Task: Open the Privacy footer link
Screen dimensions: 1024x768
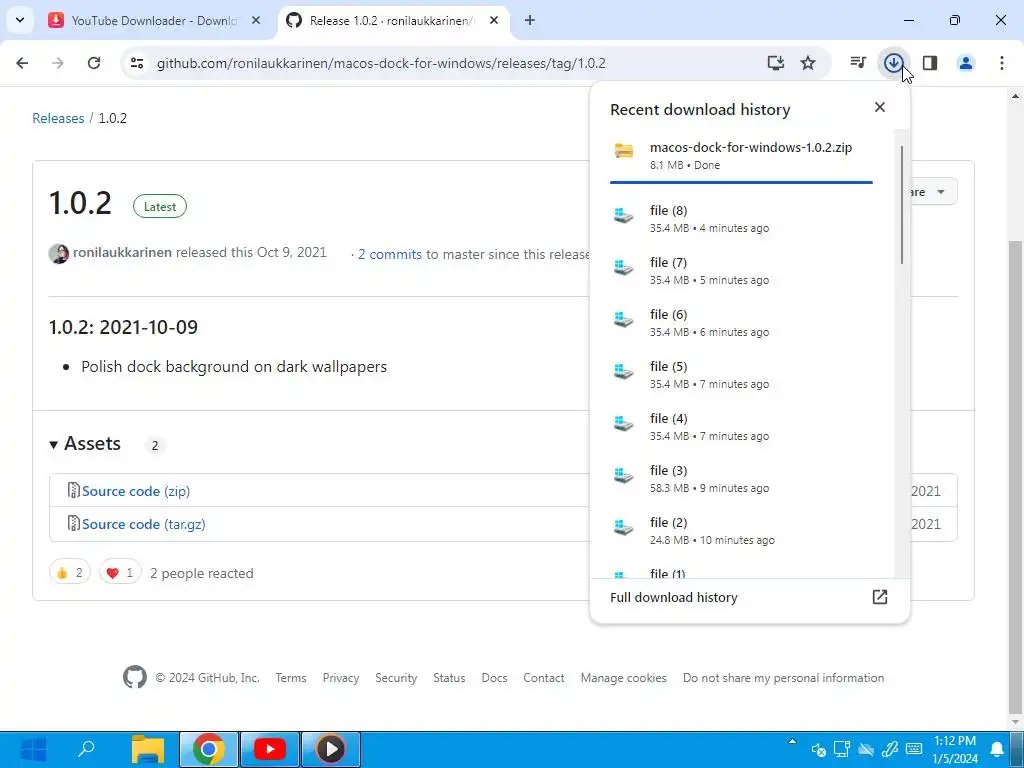Action: (x=341, y=678)
